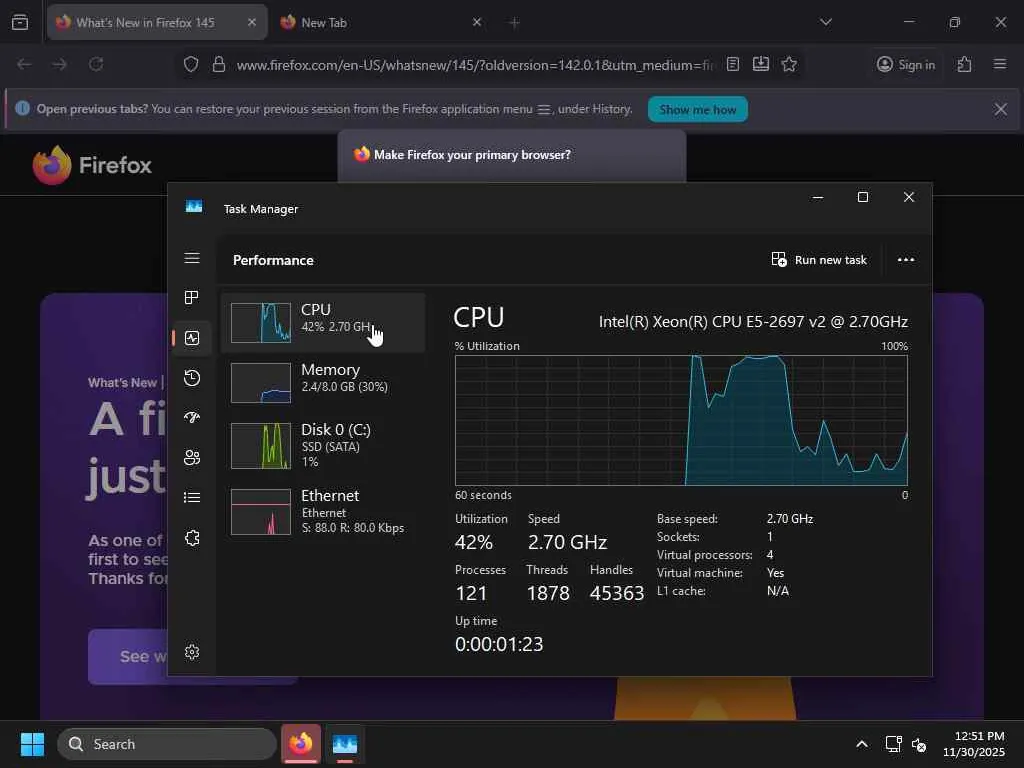
Task: Click Show me how button
Action: click(697, 109)
